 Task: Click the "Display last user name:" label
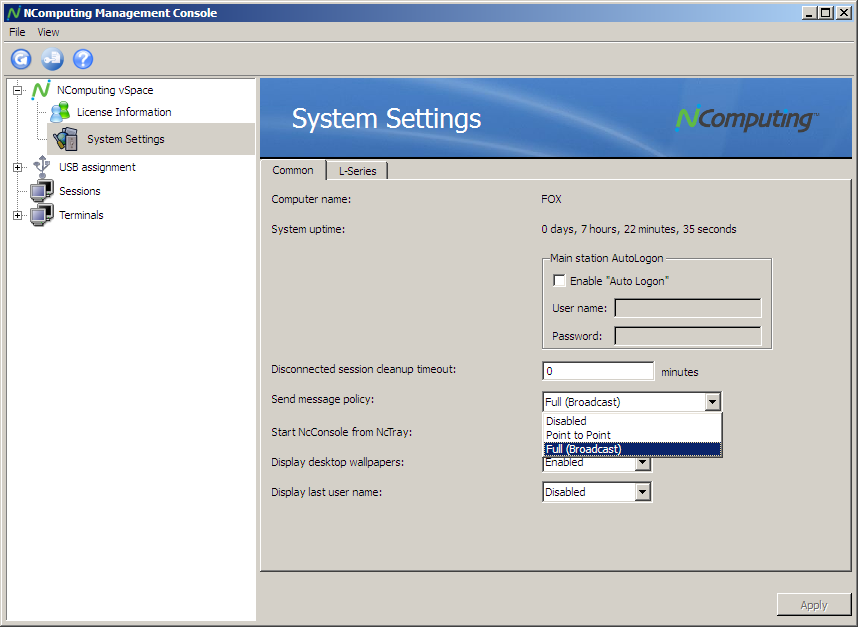(327, 492)
